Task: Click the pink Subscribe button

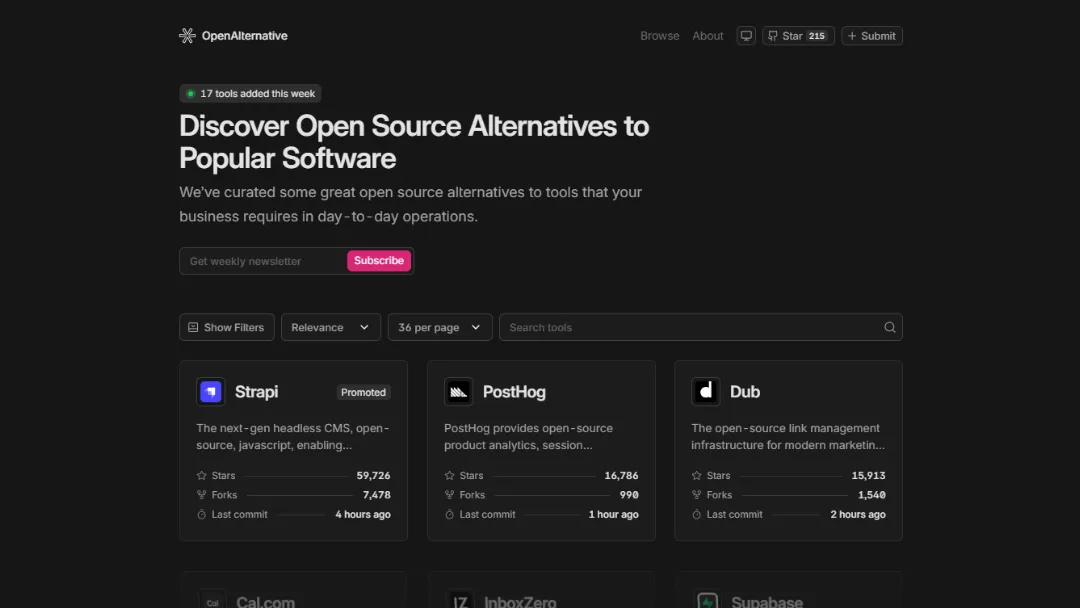Action: tap(379, 260)
